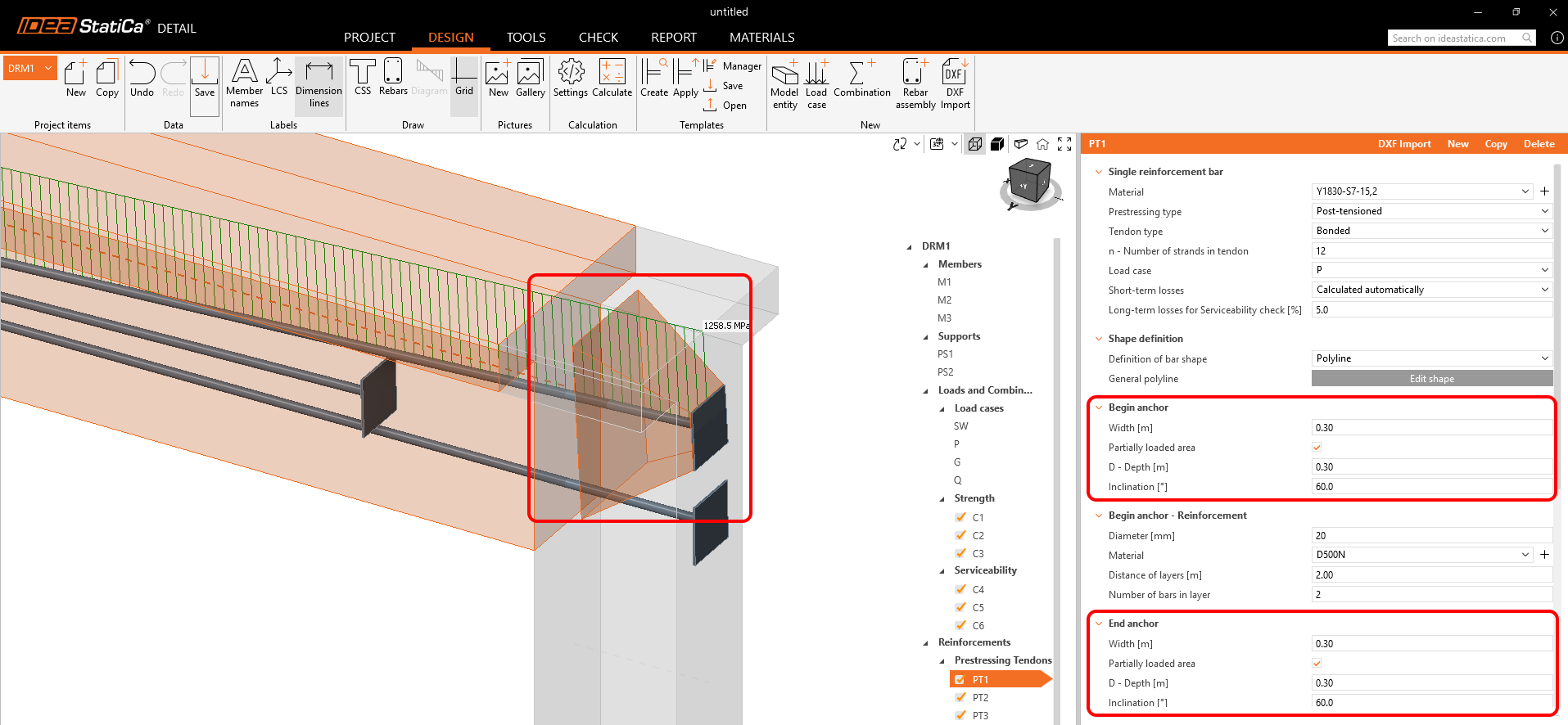Uncheck Begin anchor Partially loaded area
The image size is (1568, 725).
pos(1317,448)
